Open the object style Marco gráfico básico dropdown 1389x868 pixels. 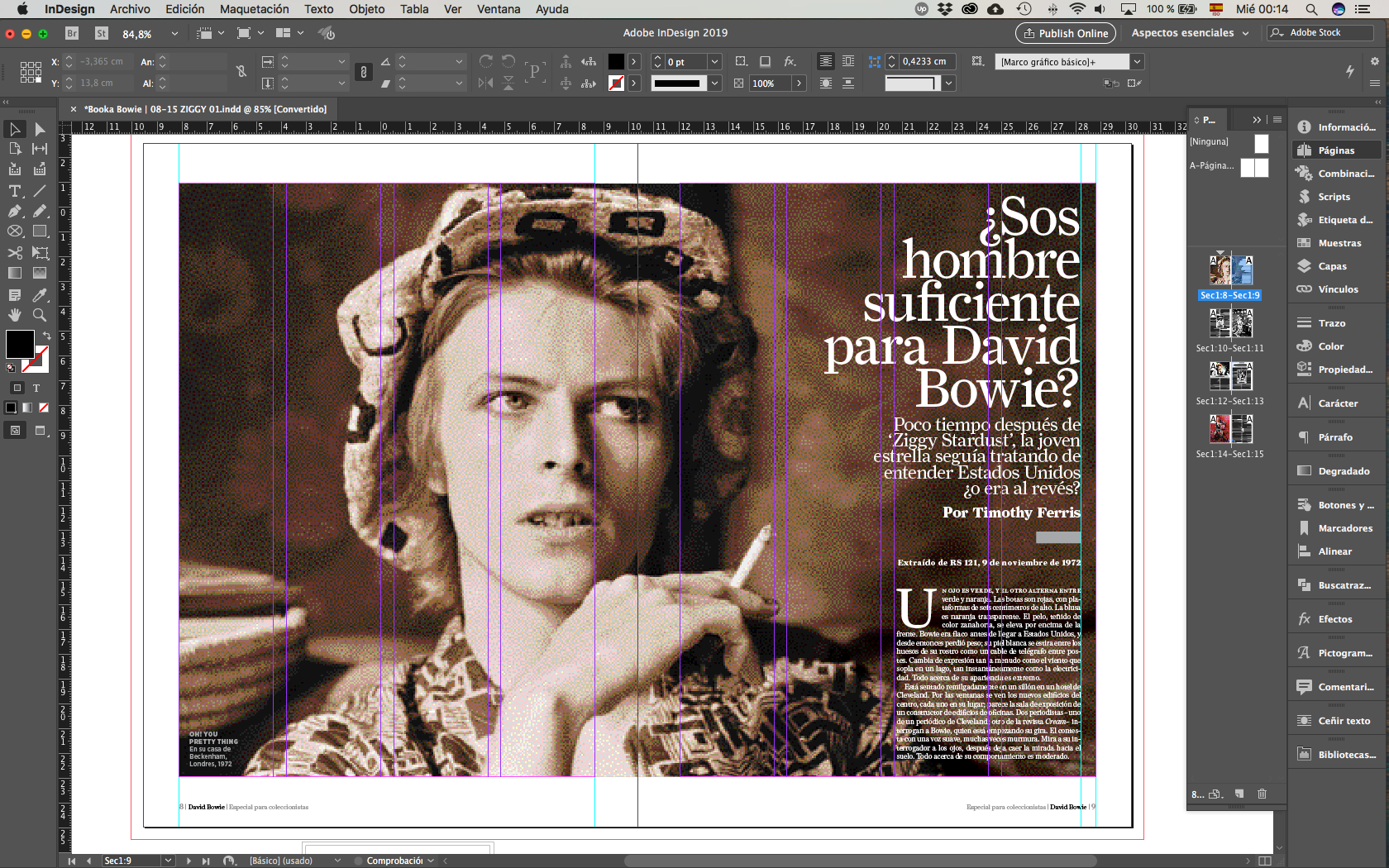click(x=1138, y=62)
